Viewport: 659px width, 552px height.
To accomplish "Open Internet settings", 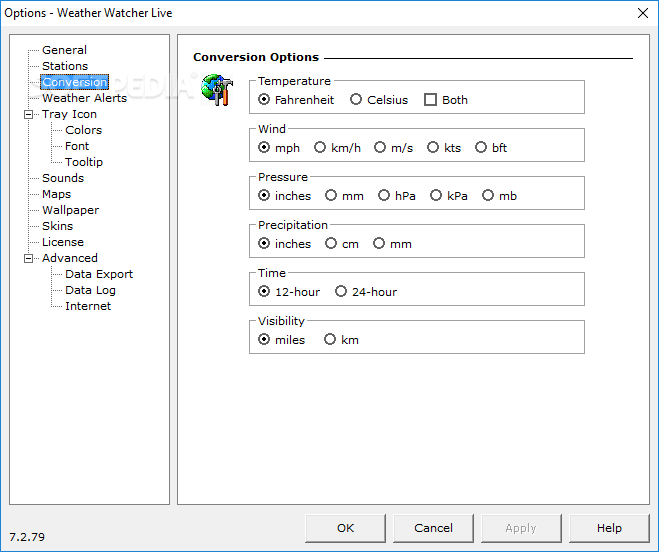I will pyautogui.click(x=88, y=306).
